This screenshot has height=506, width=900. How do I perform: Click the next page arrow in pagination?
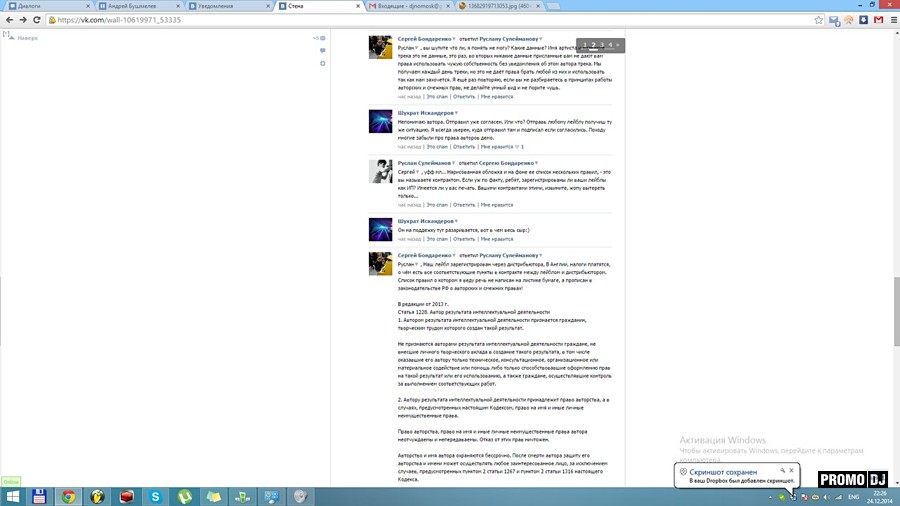[618, 45]
